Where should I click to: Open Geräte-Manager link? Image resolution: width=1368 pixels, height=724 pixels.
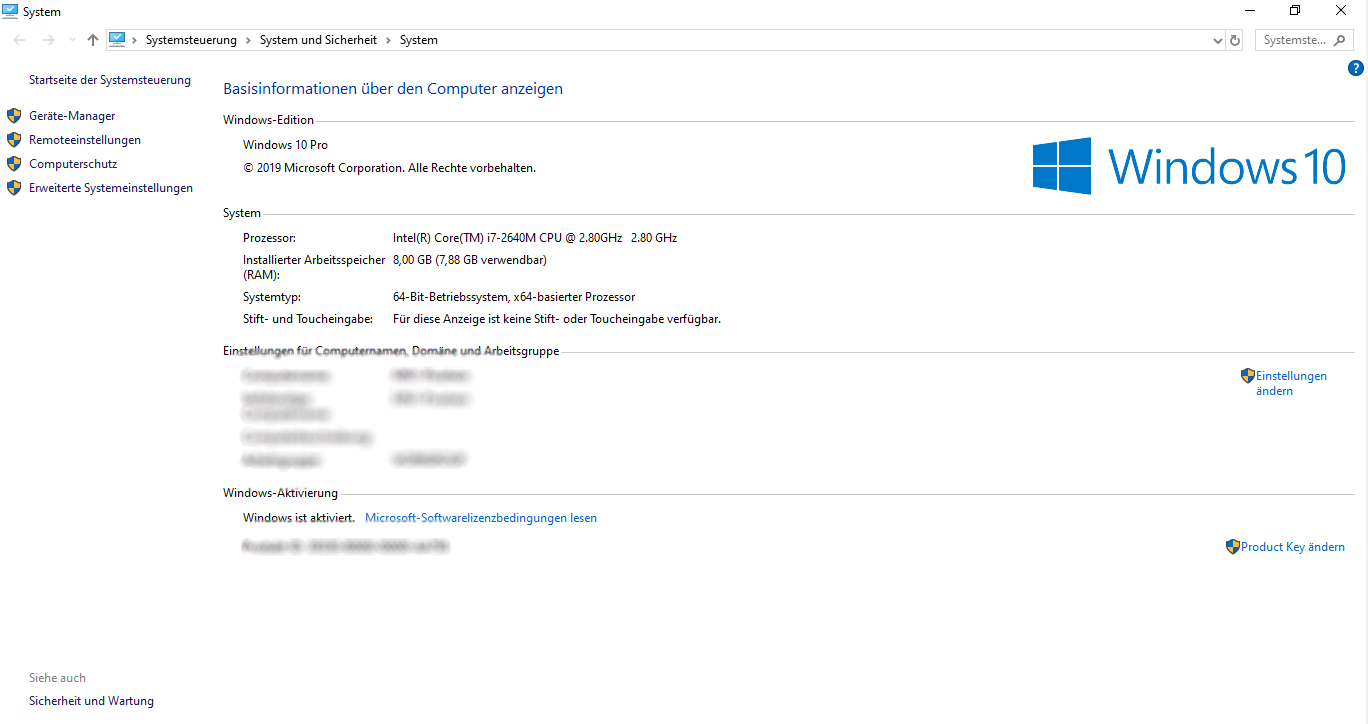tap(72, 116)
